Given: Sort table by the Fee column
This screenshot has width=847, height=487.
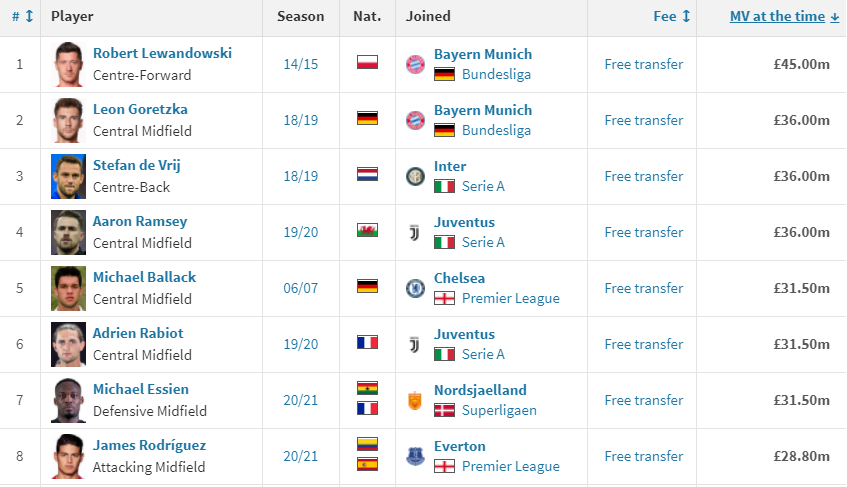Looking at the screenshot, I should [672, 16].
